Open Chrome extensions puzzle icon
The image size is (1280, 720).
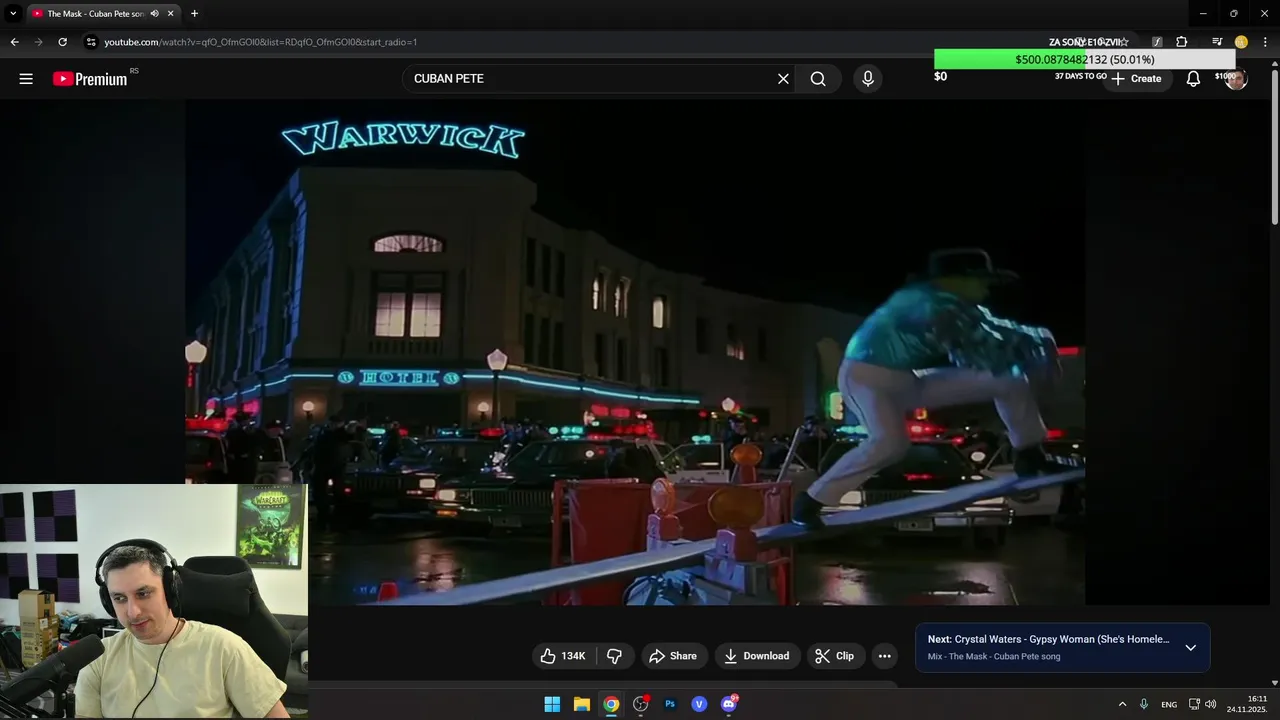pyautogui.click(x=1181, y=42)
